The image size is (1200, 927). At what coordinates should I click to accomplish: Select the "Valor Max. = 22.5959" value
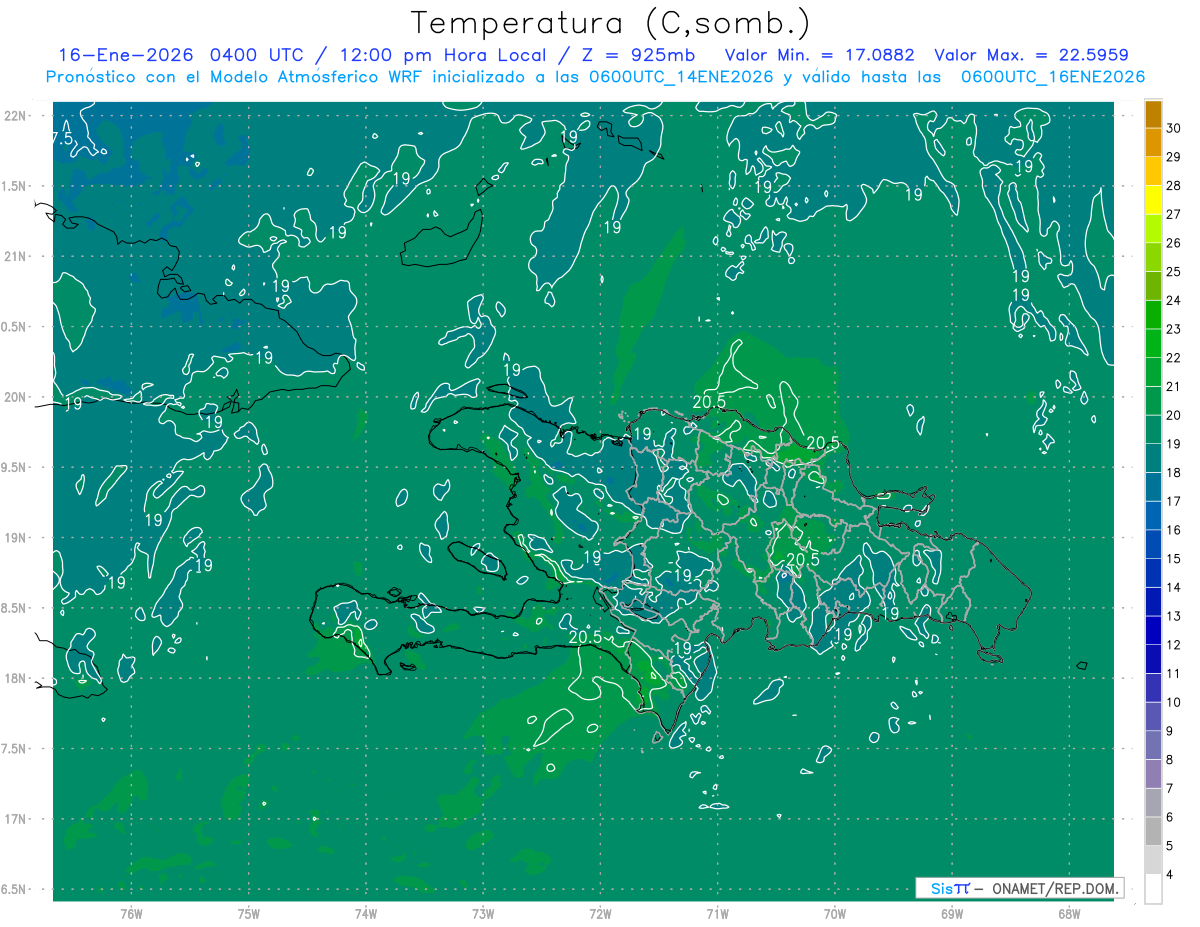point(1031,55)
